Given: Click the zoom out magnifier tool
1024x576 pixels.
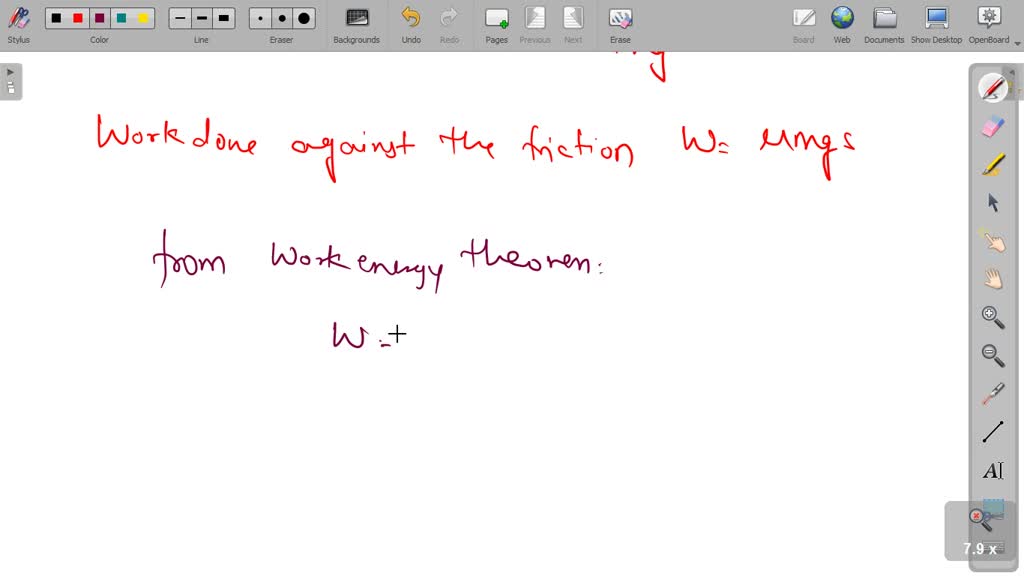Looking at the screenshot, I should [993, 355].
